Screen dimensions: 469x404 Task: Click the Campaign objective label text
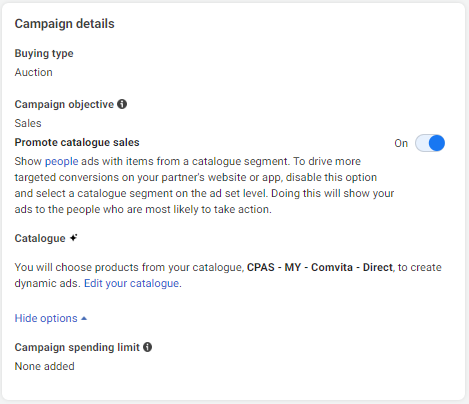click(x=64, y=104)
